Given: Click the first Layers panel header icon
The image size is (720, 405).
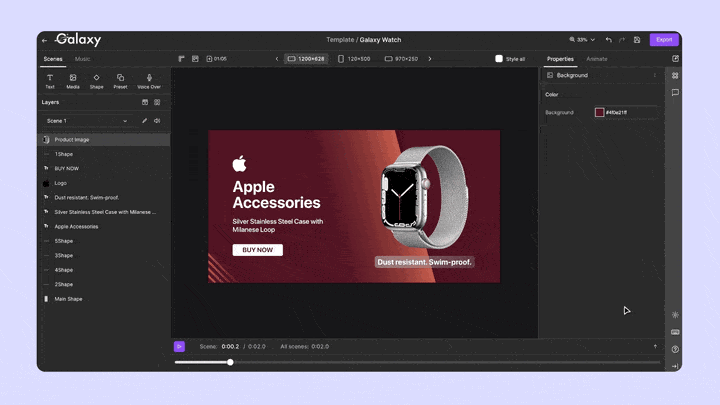Looking at the screenshot, I should pos(145,102).
